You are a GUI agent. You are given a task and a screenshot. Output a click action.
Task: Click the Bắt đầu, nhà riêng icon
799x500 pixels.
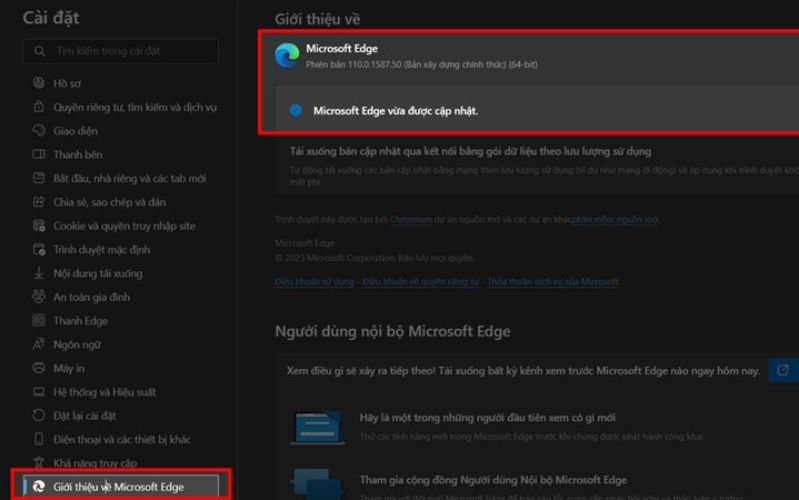[x=39, y=178]
